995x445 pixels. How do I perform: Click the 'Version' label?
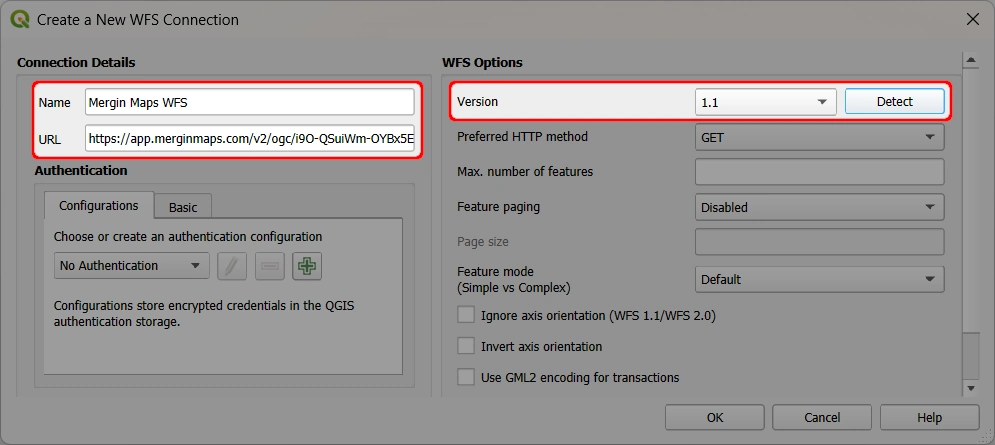[477, 102]
